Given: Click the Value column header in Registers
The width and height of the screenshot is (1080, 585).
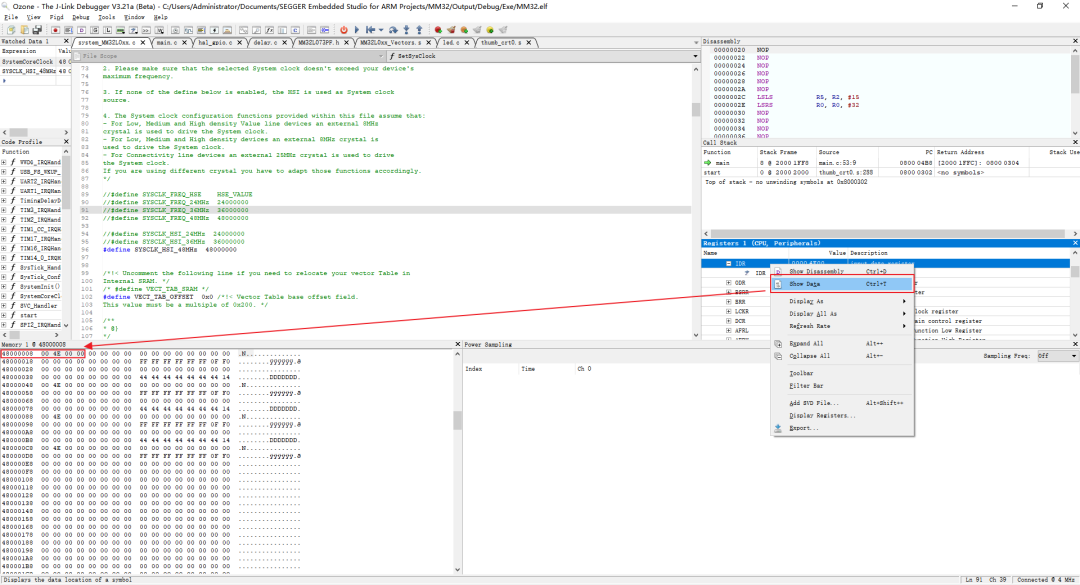Looking at the screenshot, I should (x=837, y=253).
